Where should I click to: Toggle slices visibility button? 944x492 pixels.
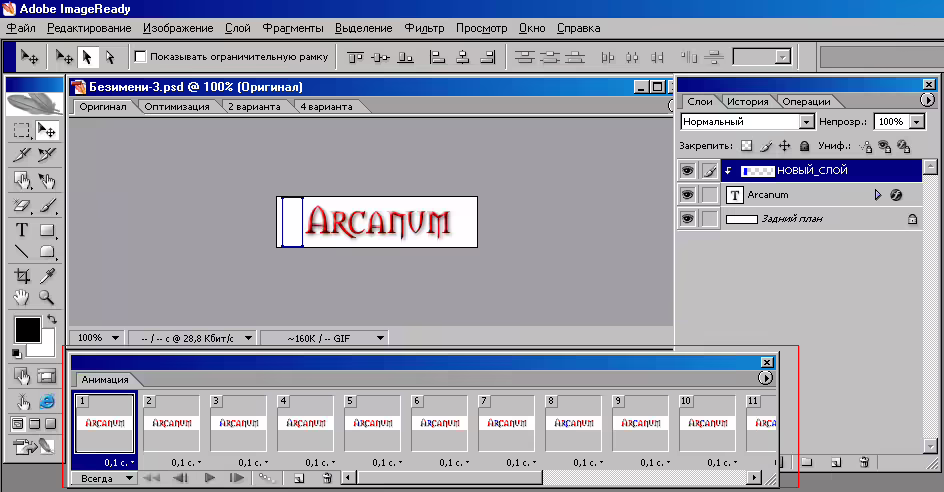pyautogui.click(x=47, y=376)
